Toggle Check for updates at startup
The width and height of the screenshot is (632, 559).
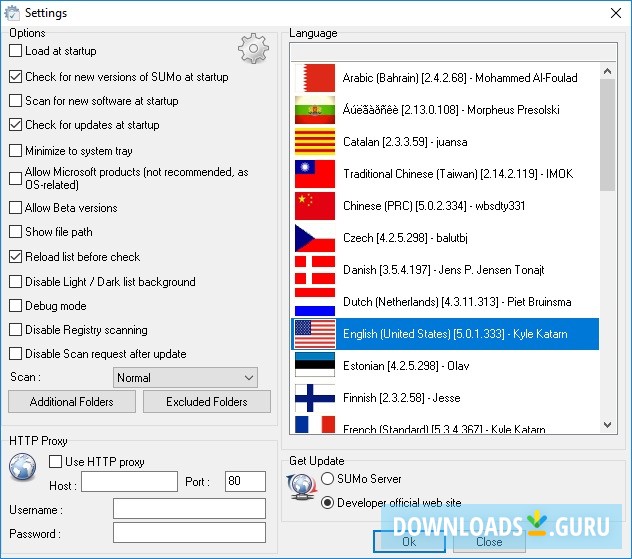[15, 125]
